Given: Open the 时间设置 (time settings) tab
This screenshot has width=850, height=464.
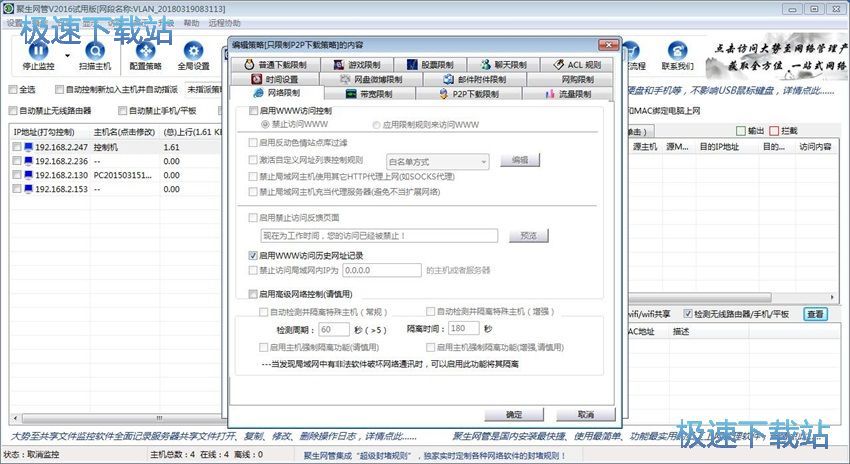Looking at the screenshot, I should (x=275, y=79).
